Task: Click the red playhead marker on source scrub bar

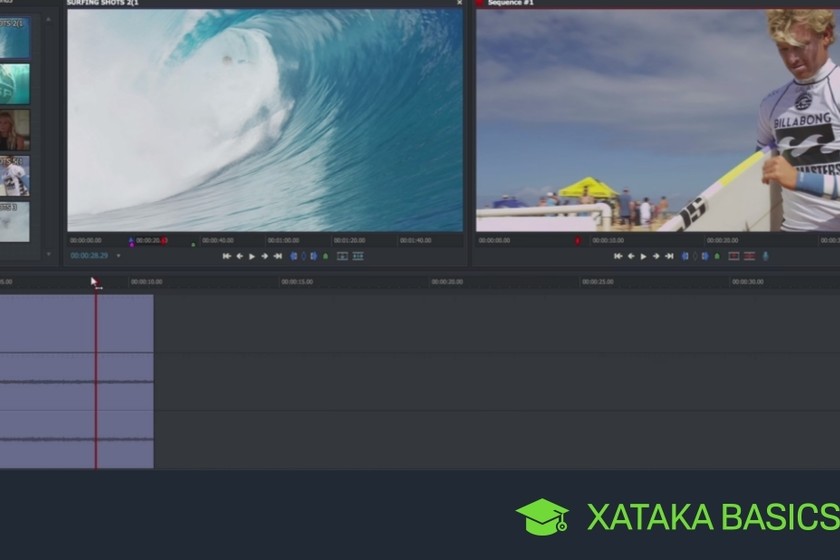Action: coord(164,241)
